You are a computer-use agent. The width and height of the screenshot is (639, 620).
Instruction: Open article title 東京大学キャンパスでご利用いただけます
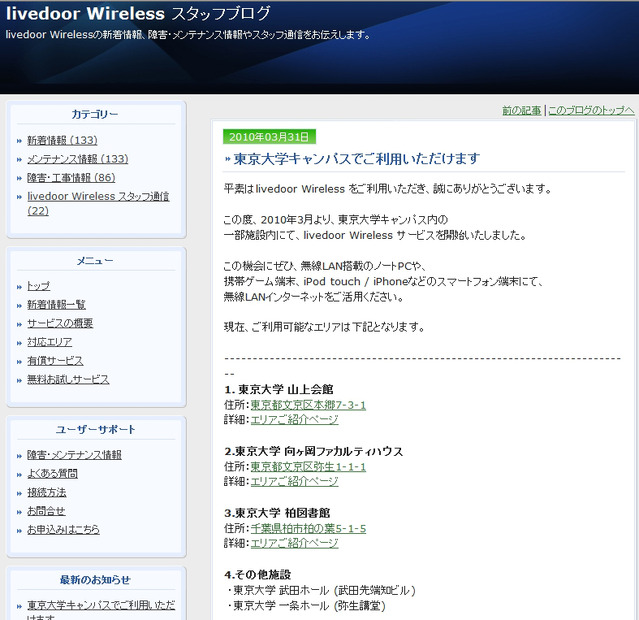(357, 159)
